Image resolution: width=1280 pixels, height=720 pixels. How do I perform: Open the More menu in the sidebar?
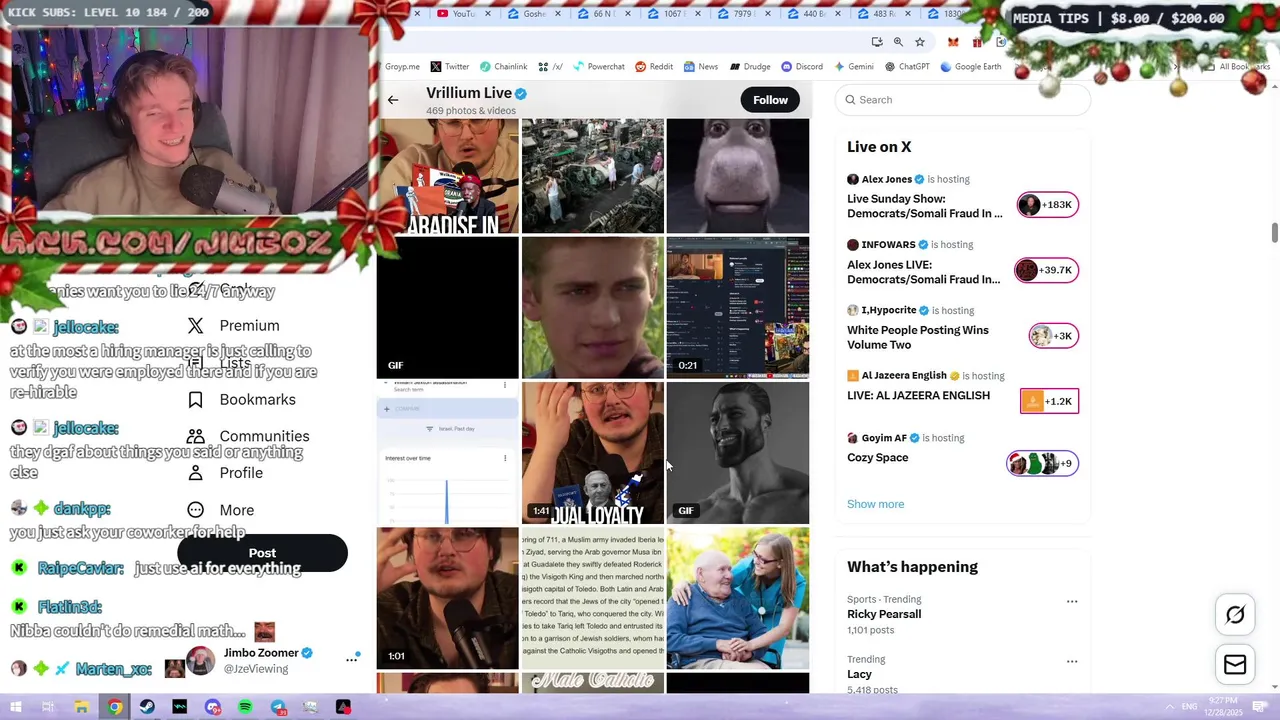pyautogui.click(x=221, y=510)
